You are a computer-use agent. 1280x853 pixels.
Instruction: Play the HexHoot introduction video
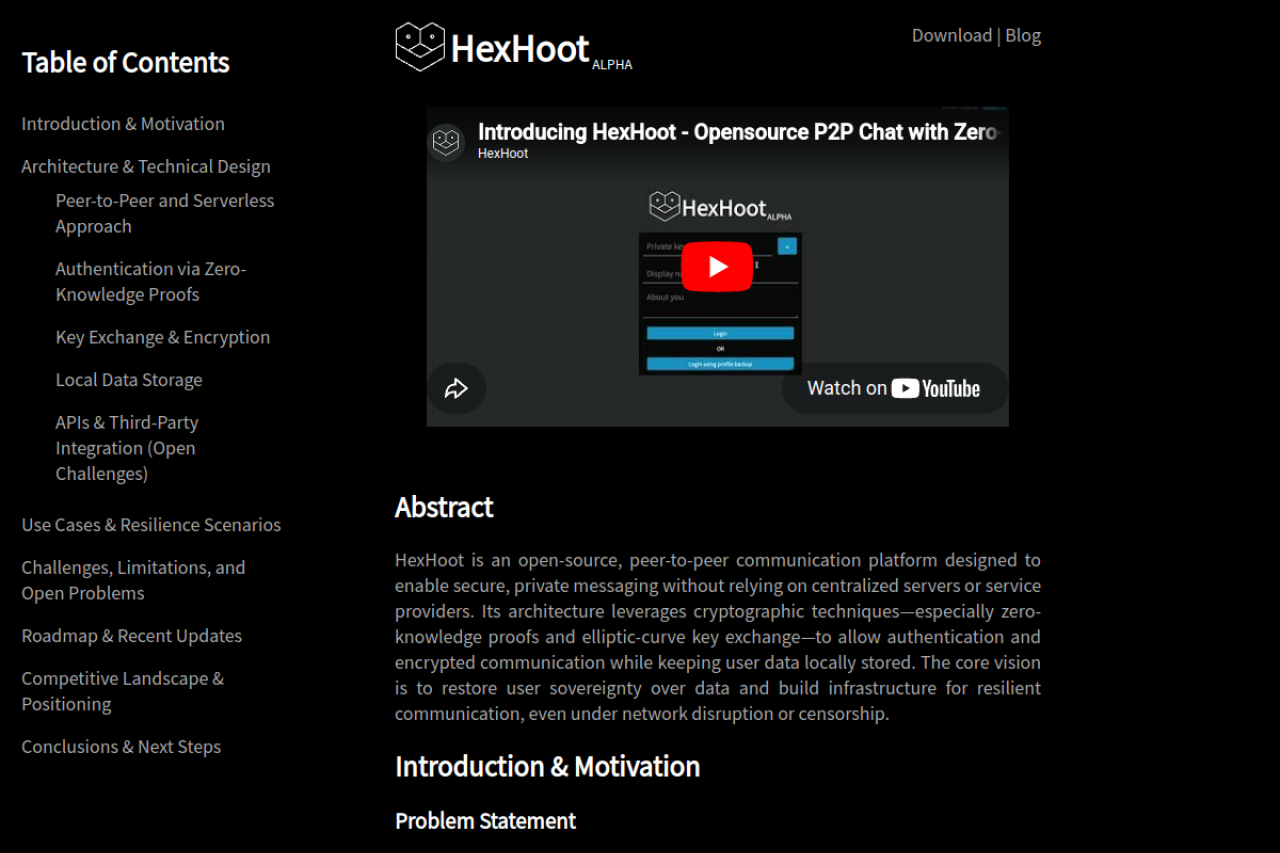coord(717,266)
